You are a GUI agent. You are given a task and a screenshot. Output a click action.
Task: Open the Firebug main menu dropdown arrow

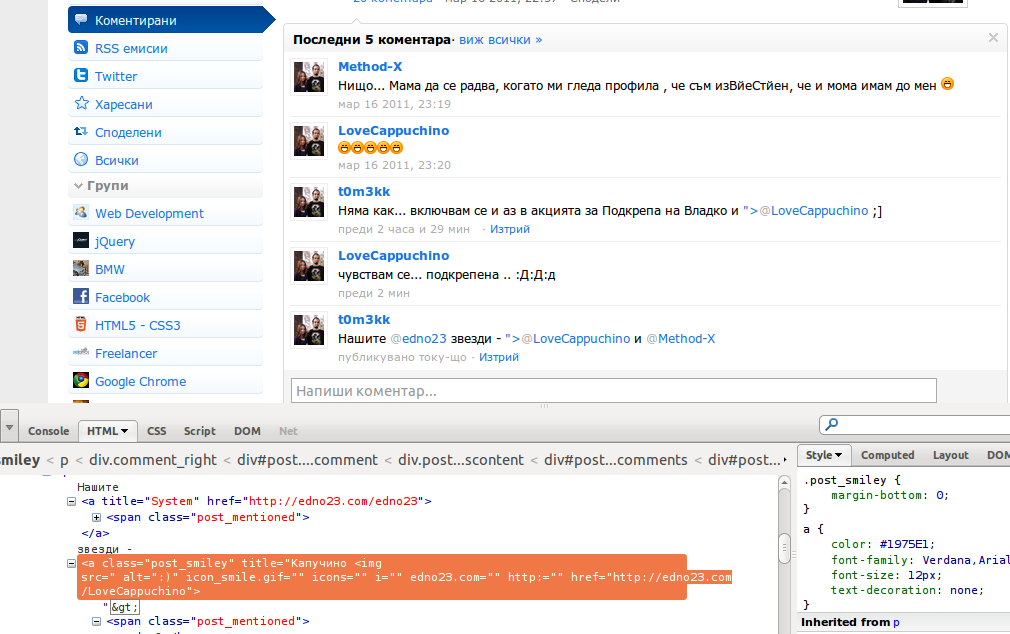click(x=9, y=428)
